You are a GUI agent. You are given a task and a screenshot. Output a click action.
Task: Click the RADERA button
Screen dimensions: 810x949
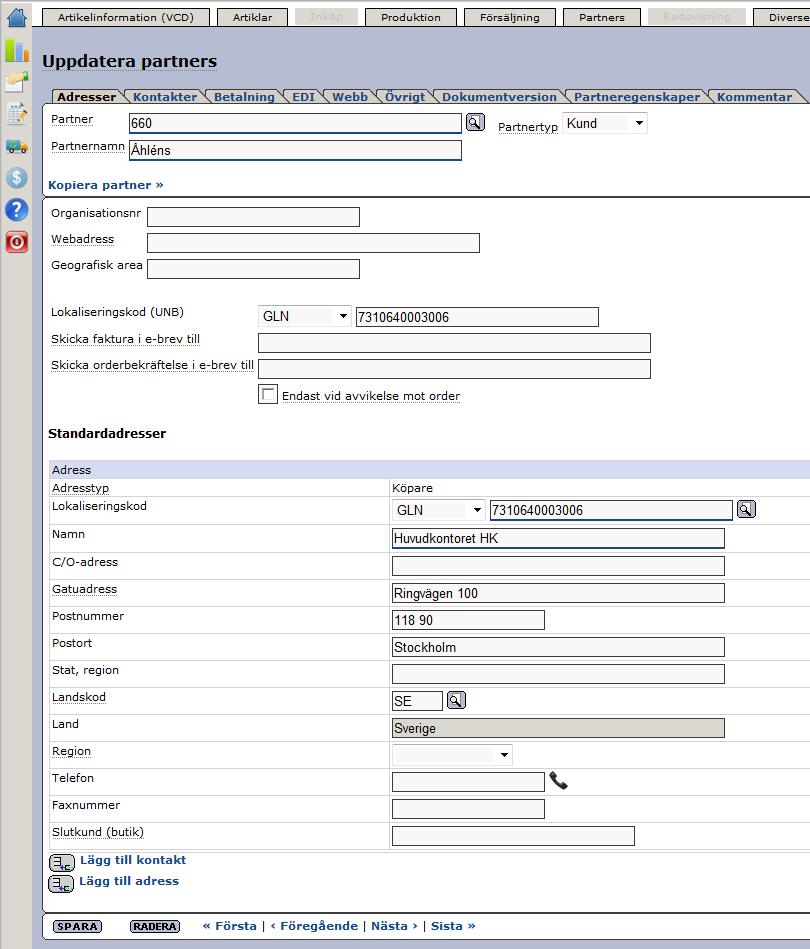tap(155, 926)
